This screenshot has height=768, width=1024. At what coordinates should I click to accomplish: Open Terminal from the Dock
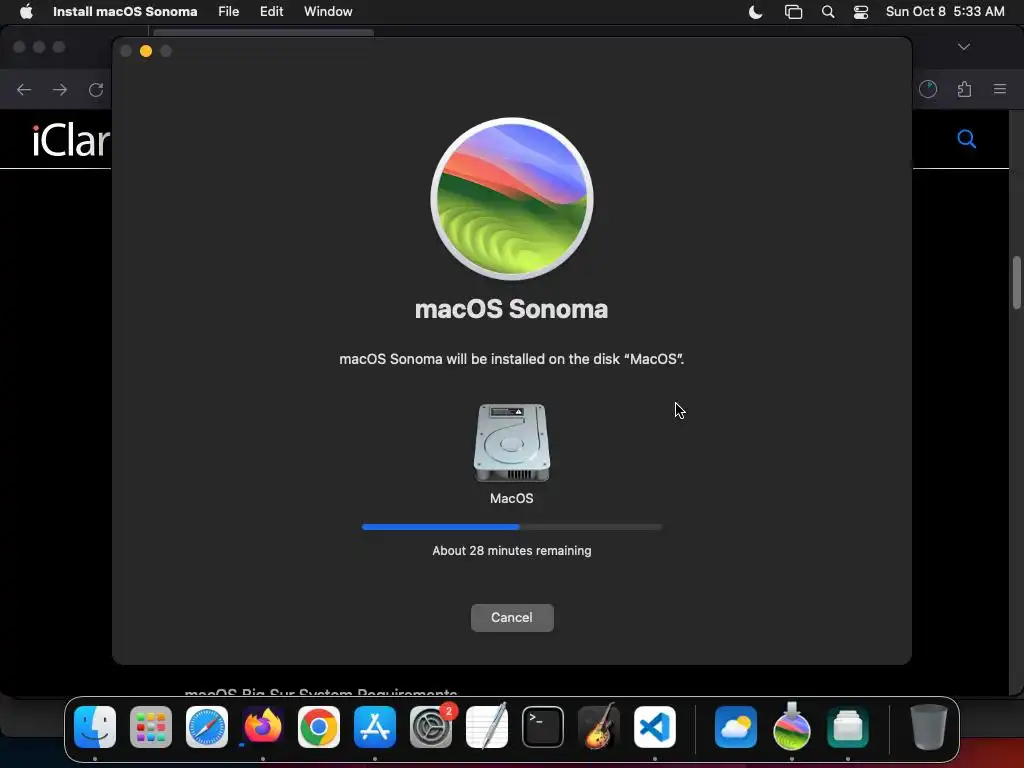543,727
